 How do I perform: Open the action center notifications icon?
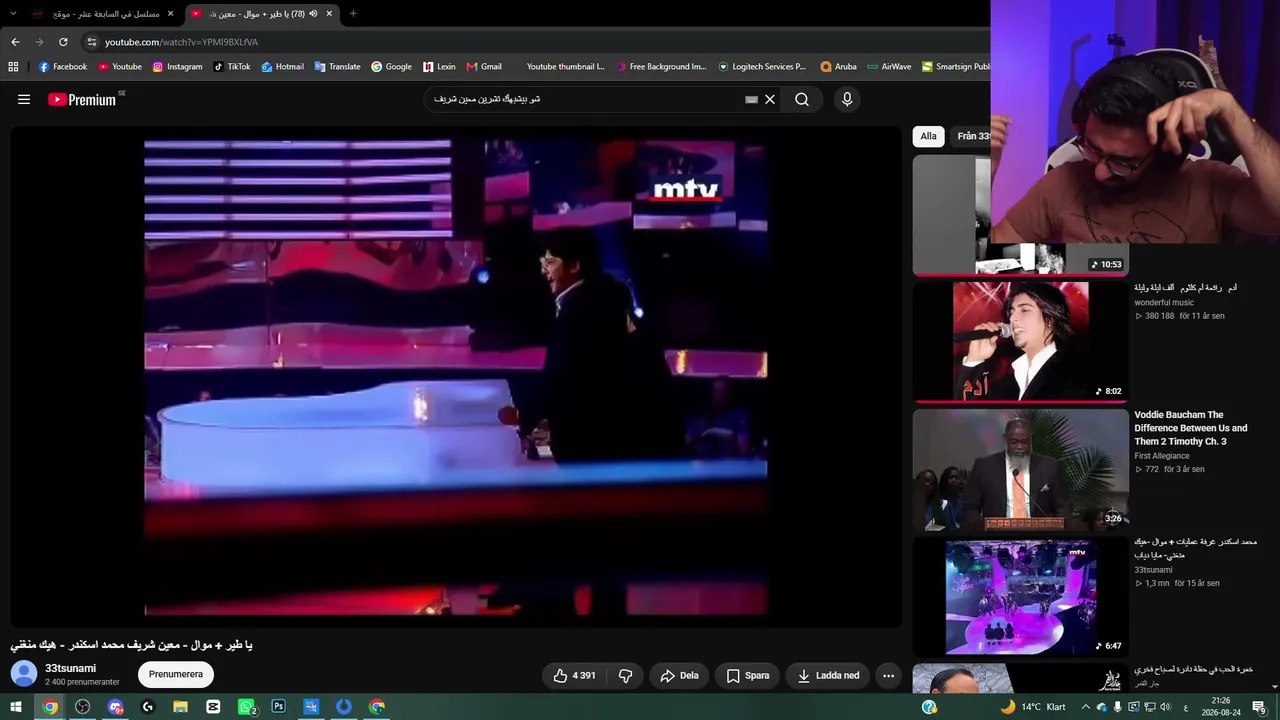pyautogui.click(x=1259, y=707)
